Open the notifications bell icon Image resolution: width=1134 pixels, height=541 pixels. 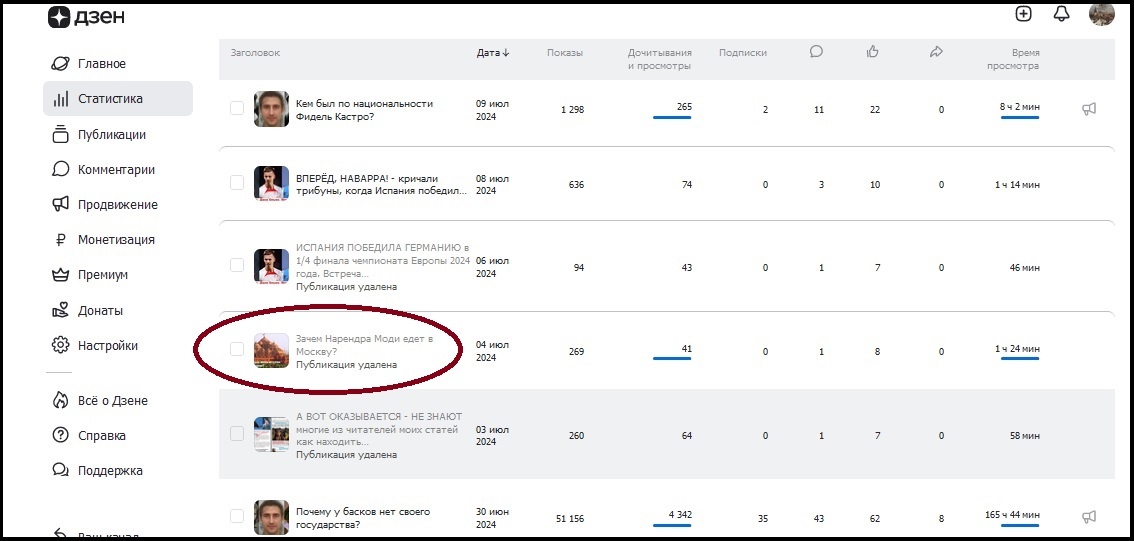(x=1062, y=14)
